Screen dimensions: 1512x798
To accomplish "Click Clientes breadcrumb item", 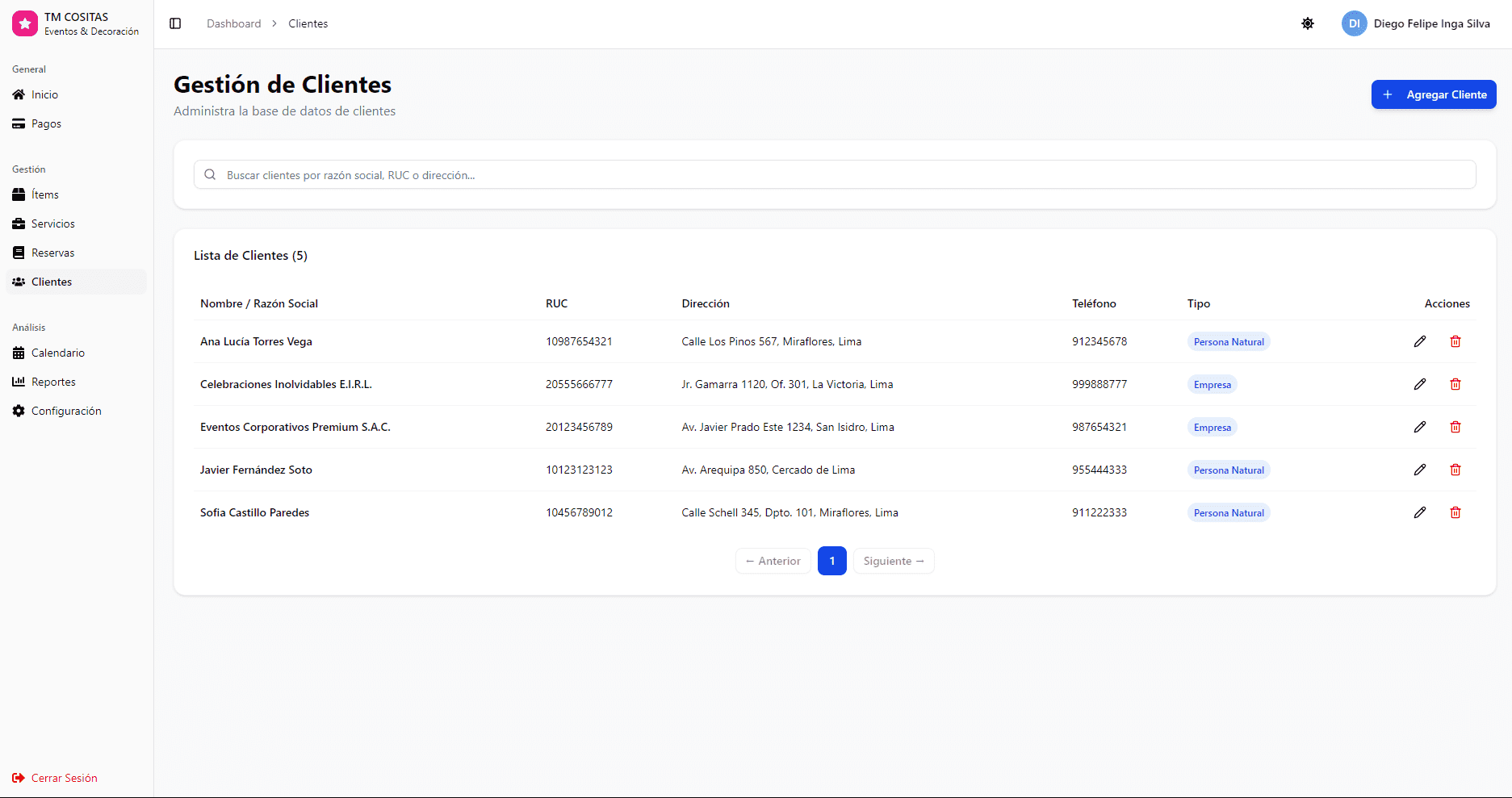I will [x=308, y=23].
